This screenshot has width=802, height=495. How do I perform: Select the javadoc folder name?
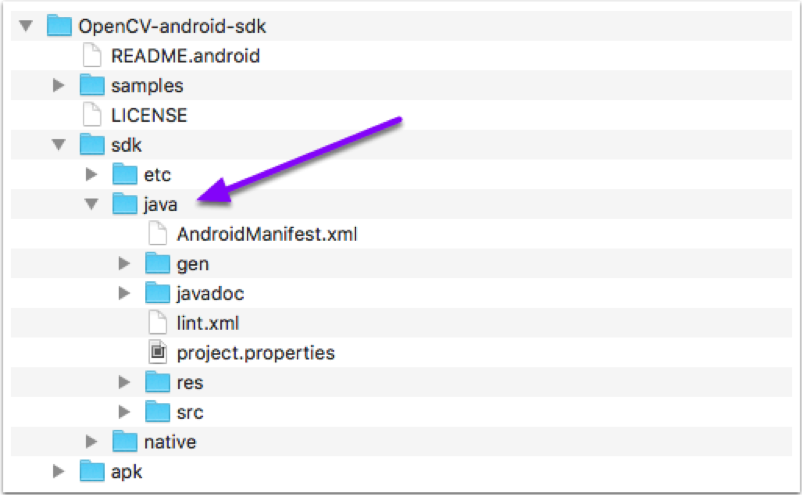pos(210,294)
